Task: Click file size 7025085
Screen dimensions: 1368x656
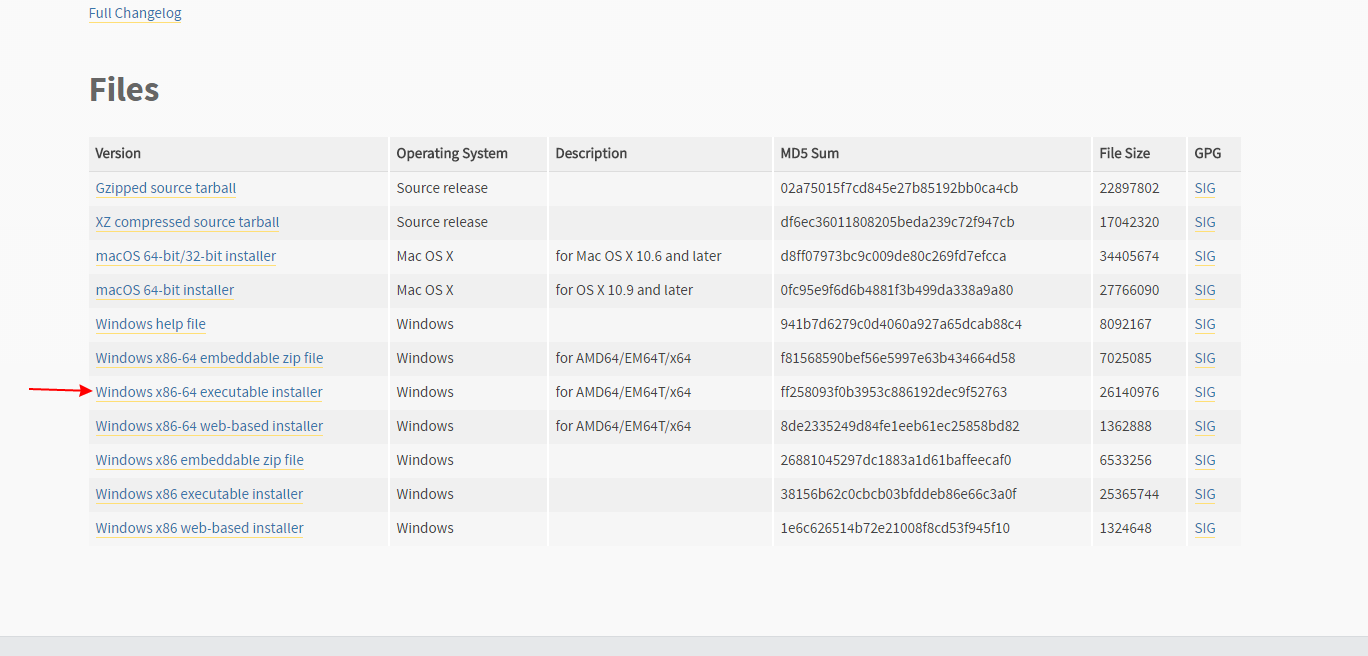Action: (1125, 358)
